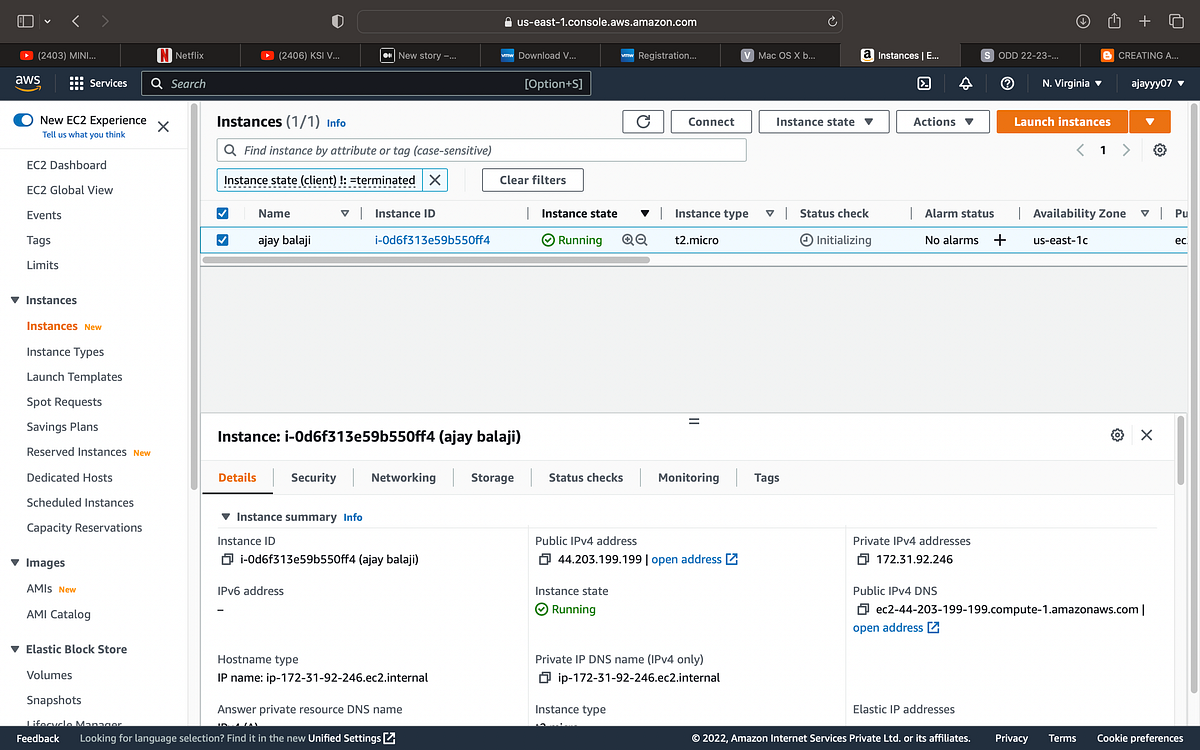
Task: Click inside the instance search filter field
Action: (x=480, y=149)
